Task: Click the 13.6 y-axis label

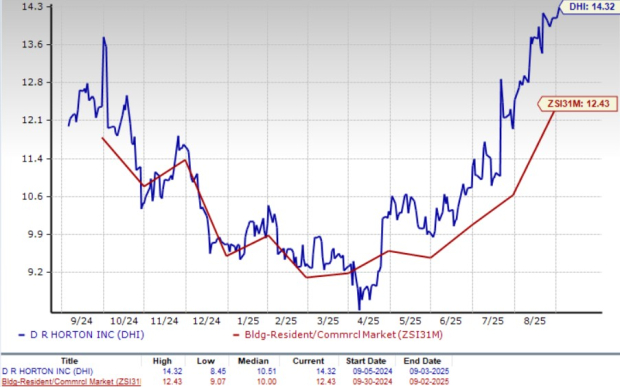Action: 31,45
